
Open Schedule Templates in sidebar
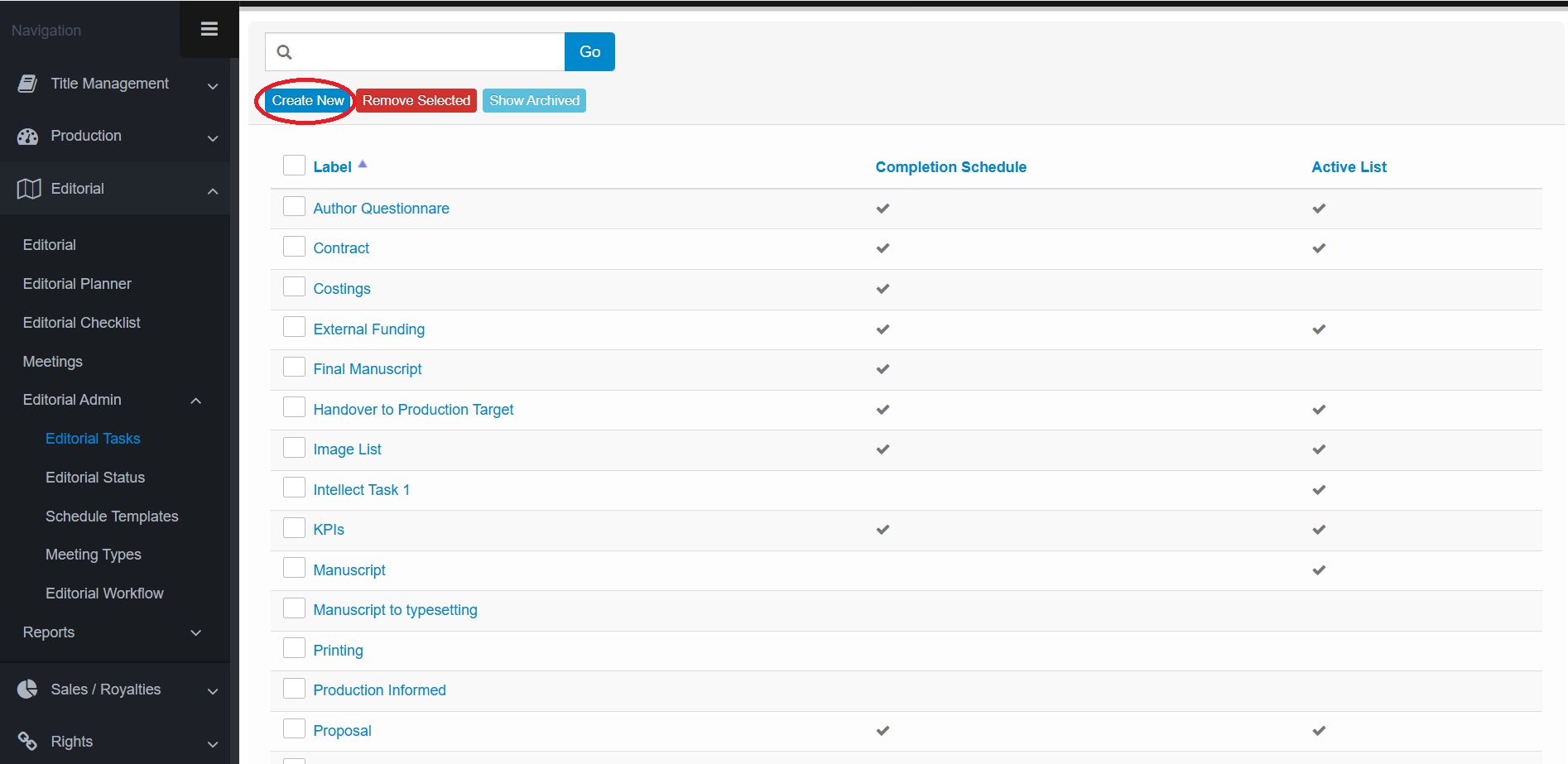(x=112, y=517)
